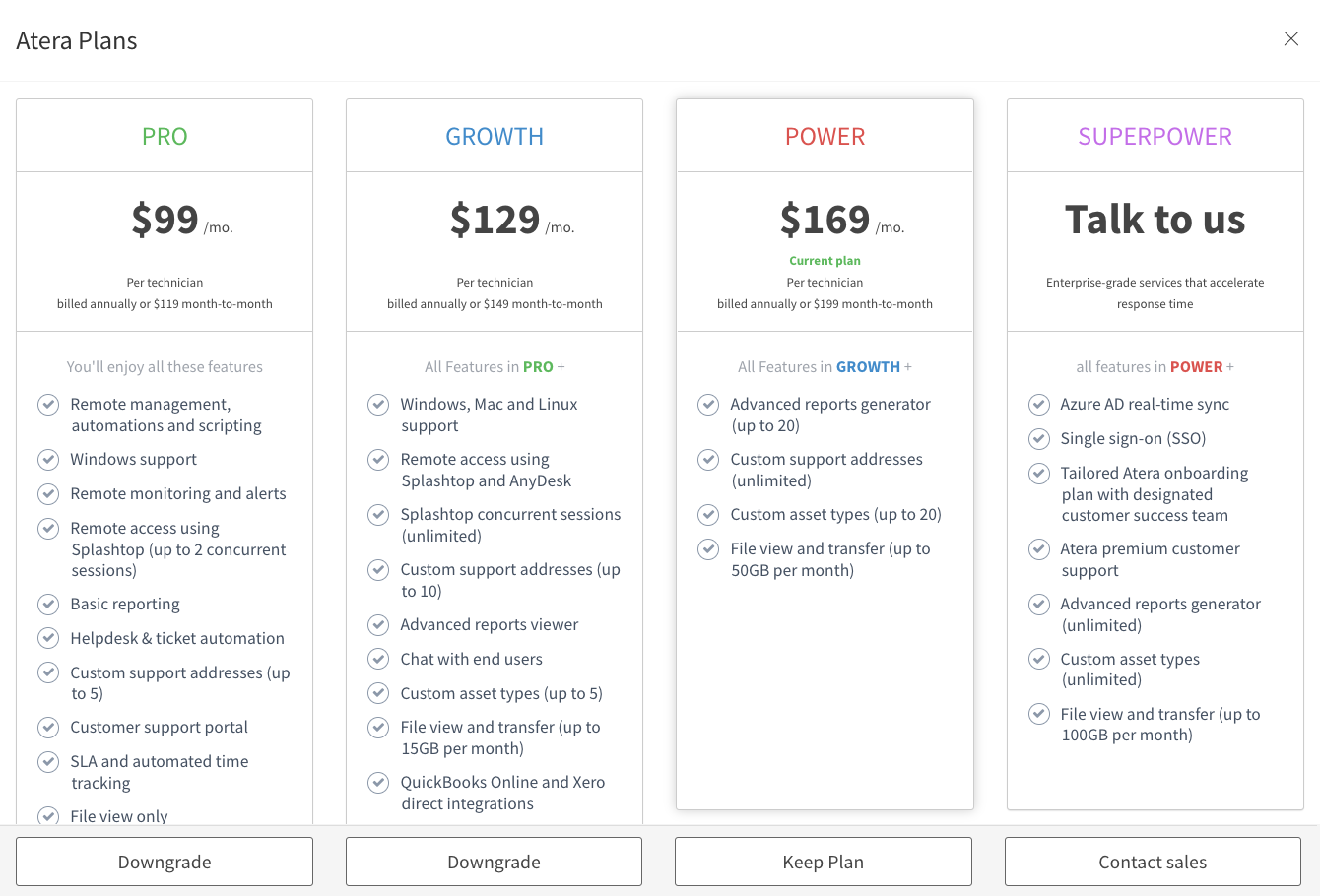Viewport: 1320px width, 896px height.
Task: Click checkmark beside Chat with end users
Action: pos(378,659)
